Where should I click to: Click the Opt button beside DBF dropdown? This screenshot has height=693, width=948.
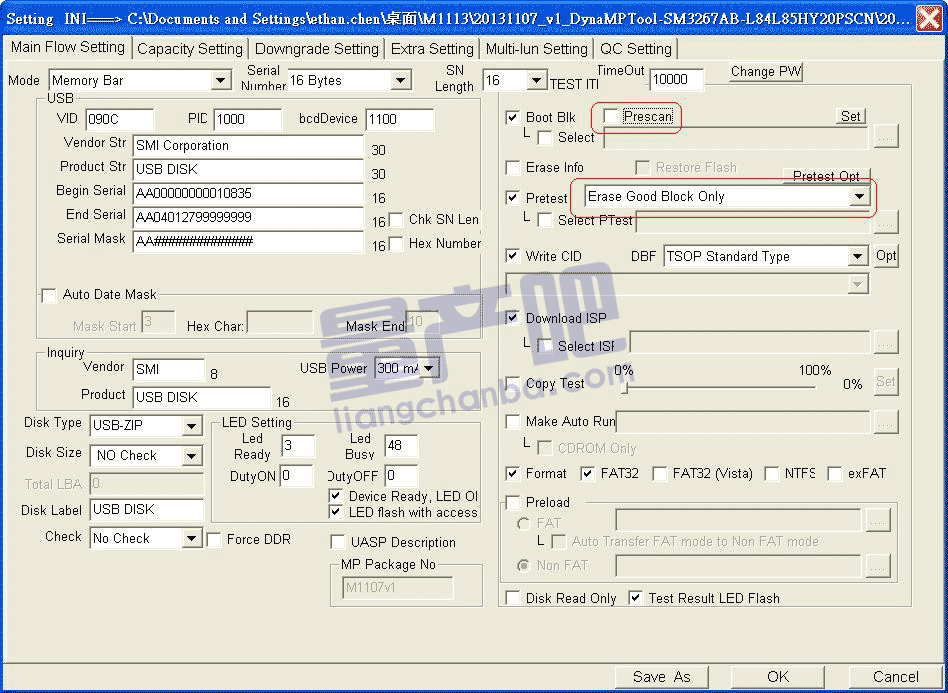pyautogui.click(x=886, y=256)
